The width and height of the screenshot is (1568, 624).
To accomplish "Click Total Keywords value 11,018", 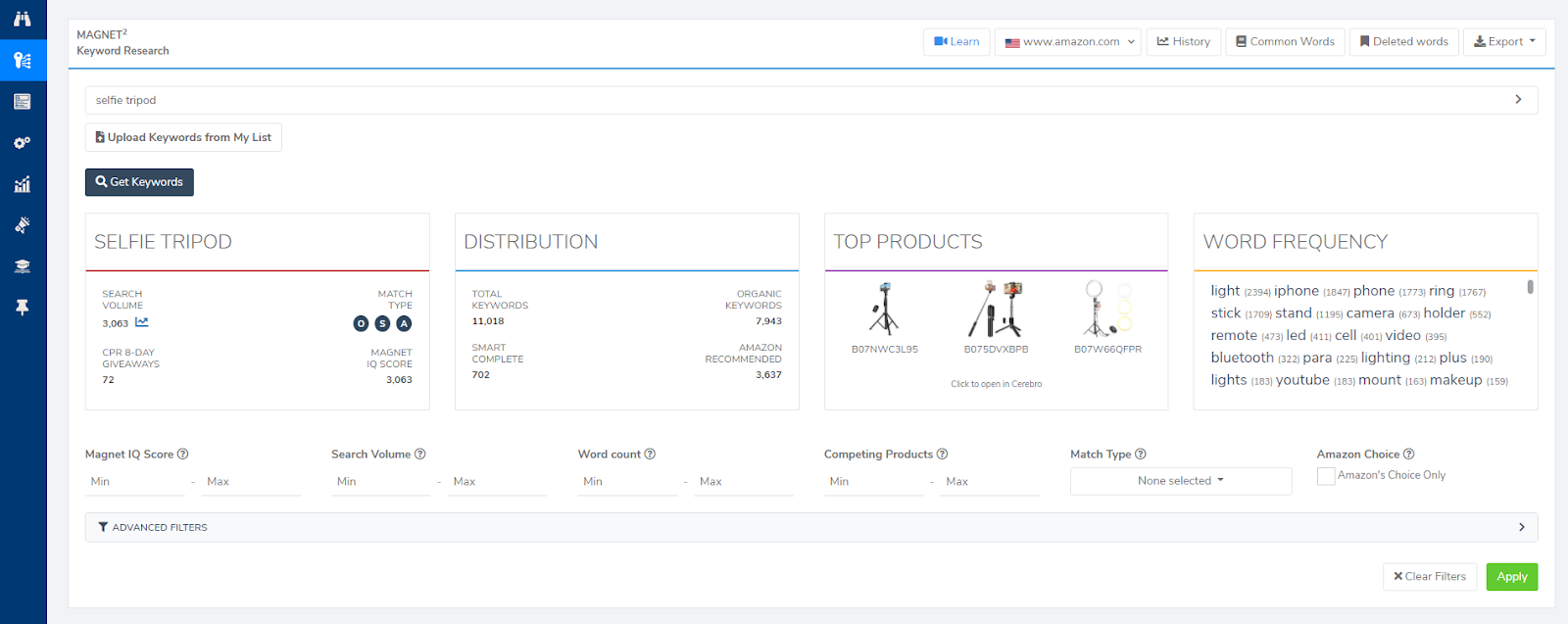I will tap(488, 321).
